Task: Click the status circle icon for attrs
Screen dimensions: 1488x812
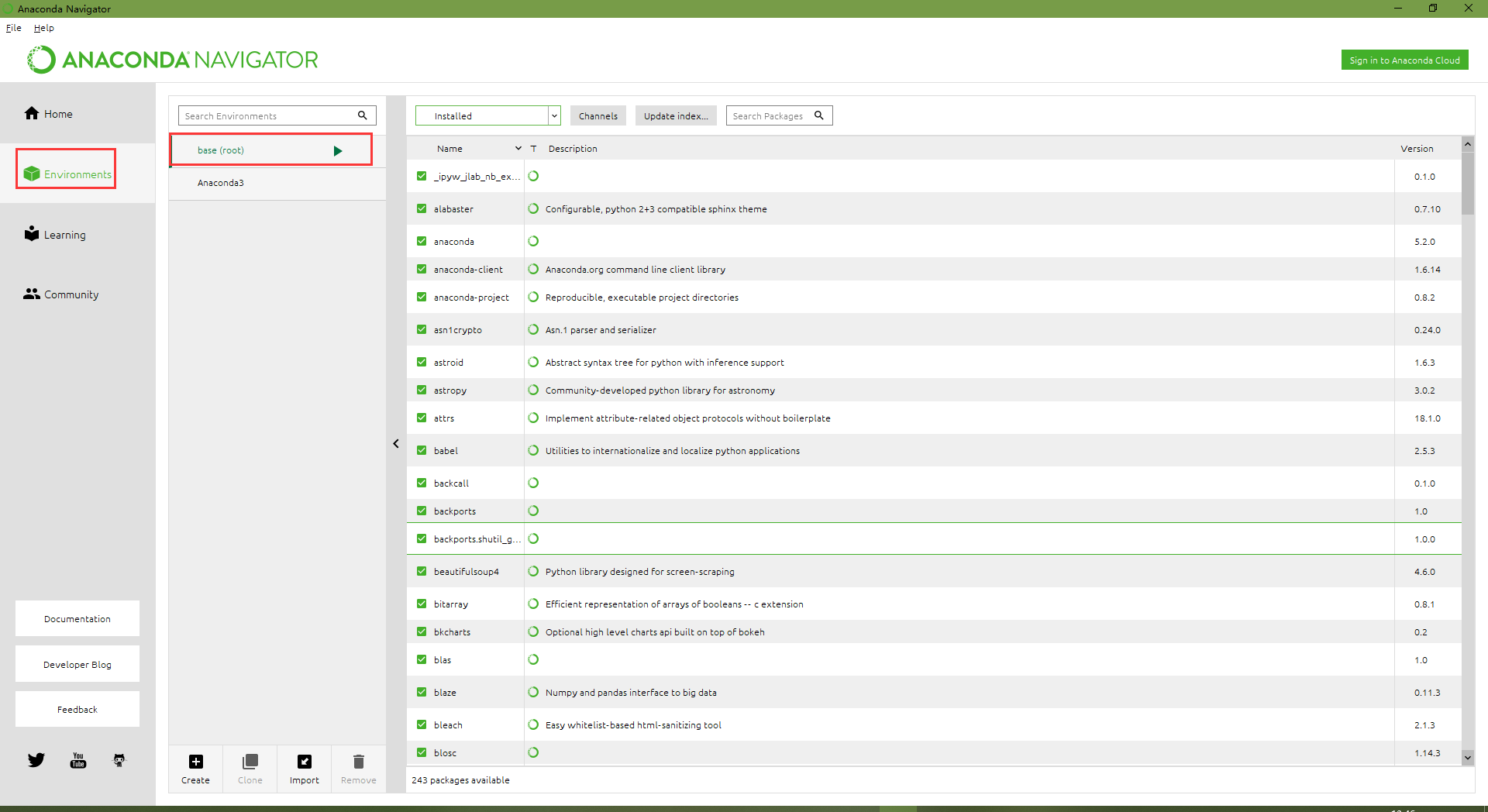Action: coord(533,418)
